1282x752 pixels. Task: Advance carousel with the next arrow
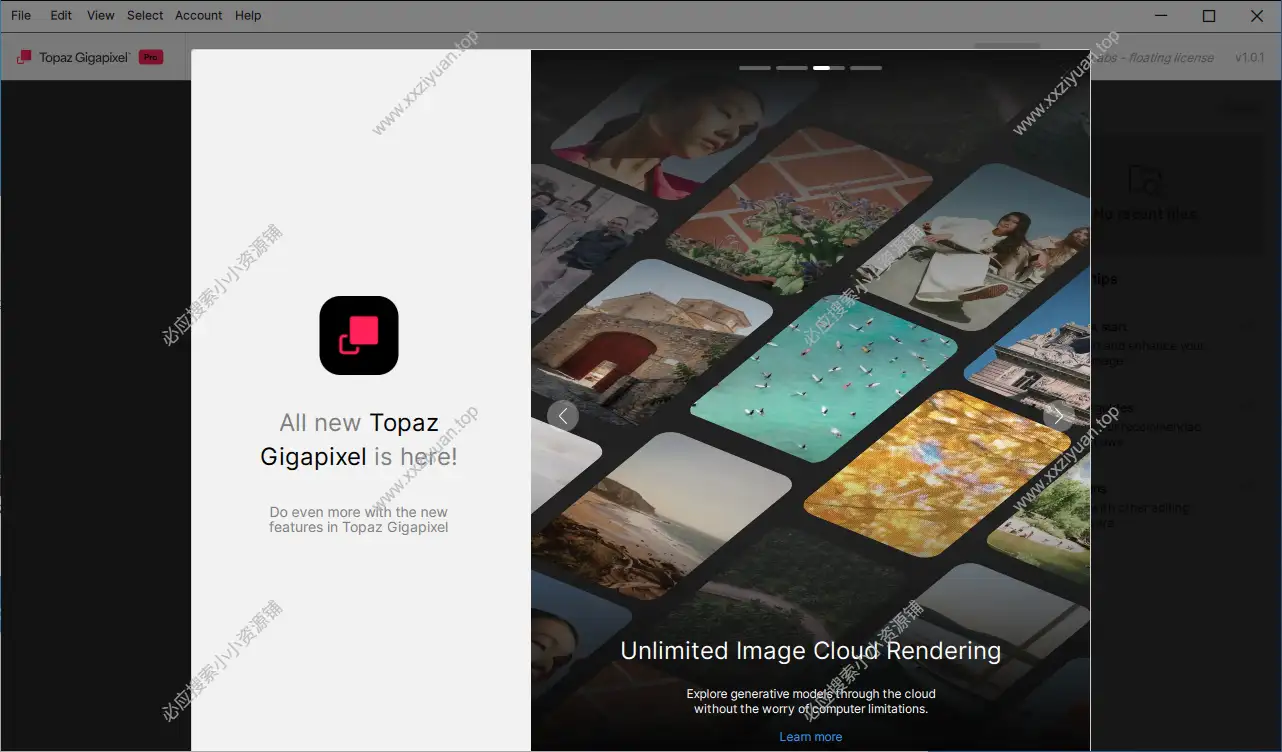tap(1058, 415)
